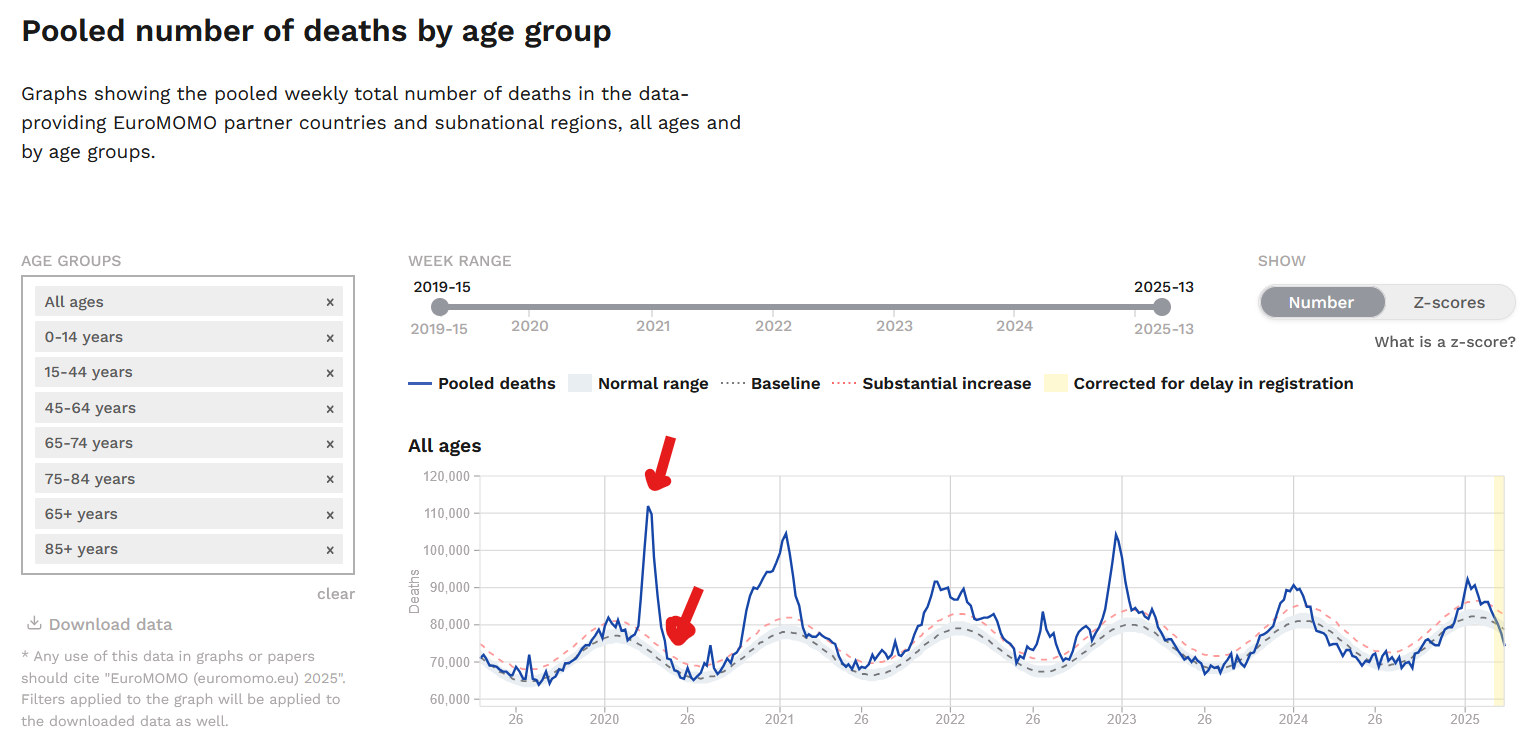
Task: Toggle the Baseline legend entry
Action: (770, 383)
